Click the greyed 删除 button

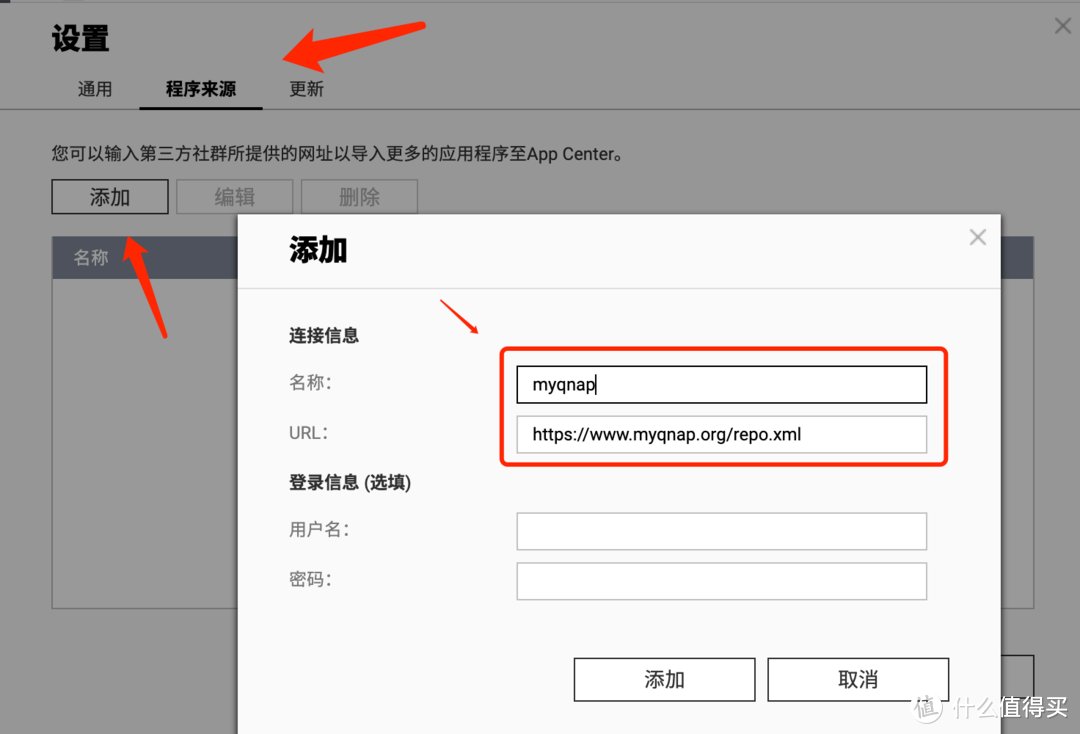pyautogui.click(x=360, y=197)
